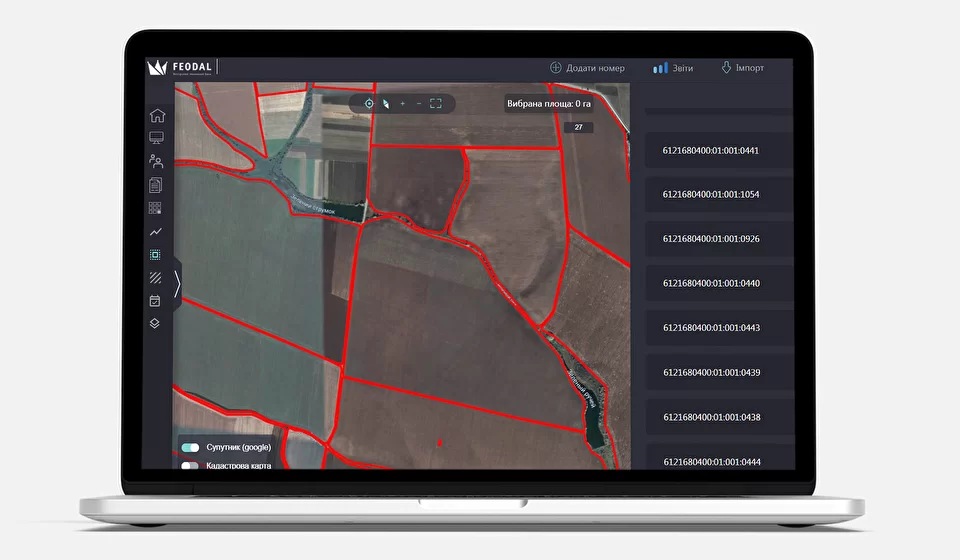The height and width of the screenshot is (560, 960).
Task: Zoom in with the plus map control
Action: click(402, 103)
